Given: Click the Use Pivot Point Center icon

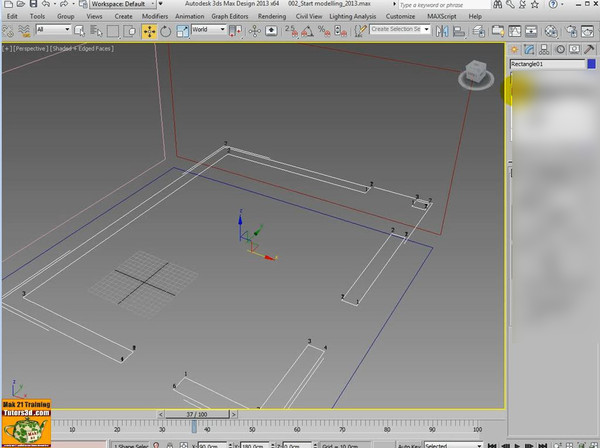Looking at the screenshot, I should (x=235, y=31).
